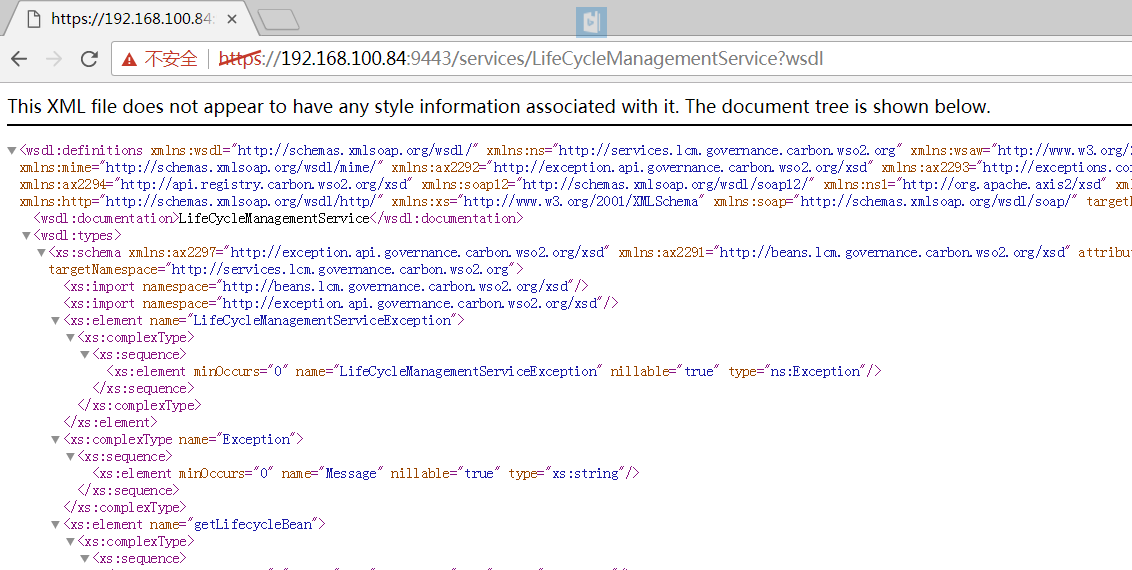Collapse the Exception complexType node
The width and height of the screenshot is (1132, 570).
[56, 439]
